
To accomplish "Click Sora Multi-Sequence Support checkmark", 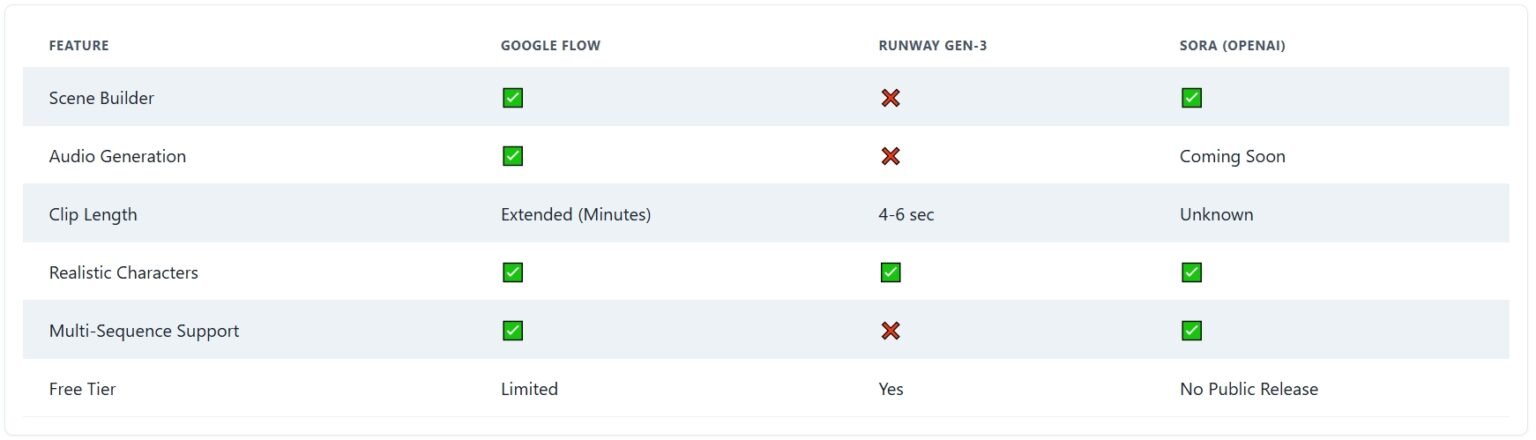I will [1191, 330].
